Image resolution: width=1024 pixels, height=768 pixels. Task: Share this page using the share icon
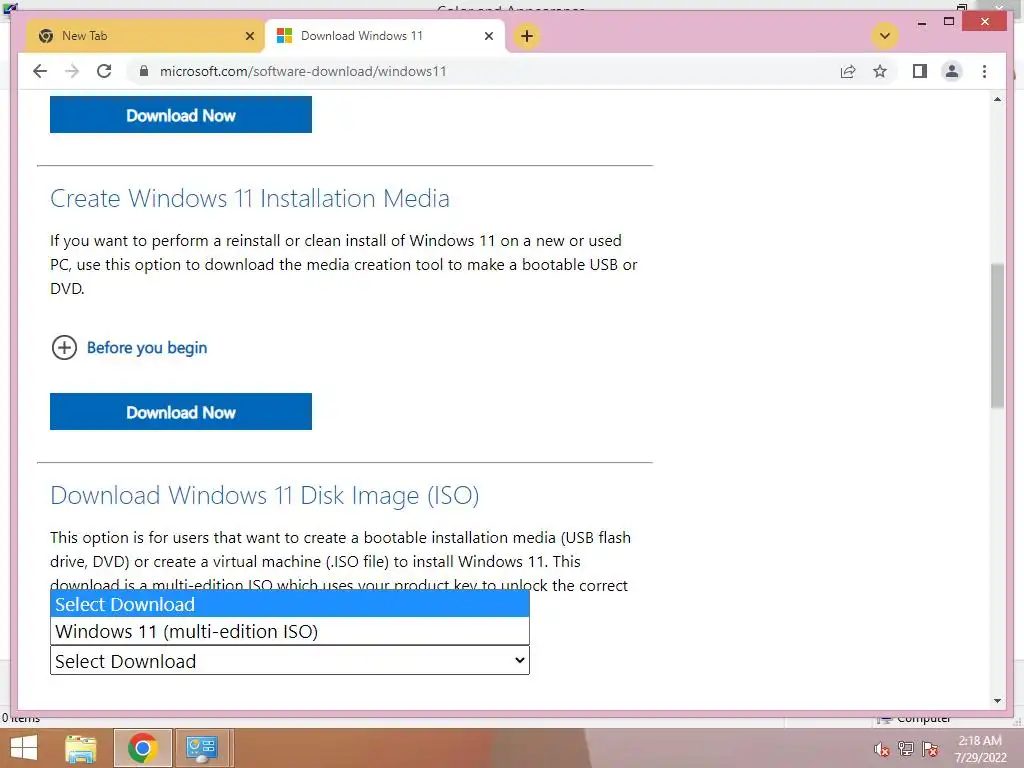point(848,71)
